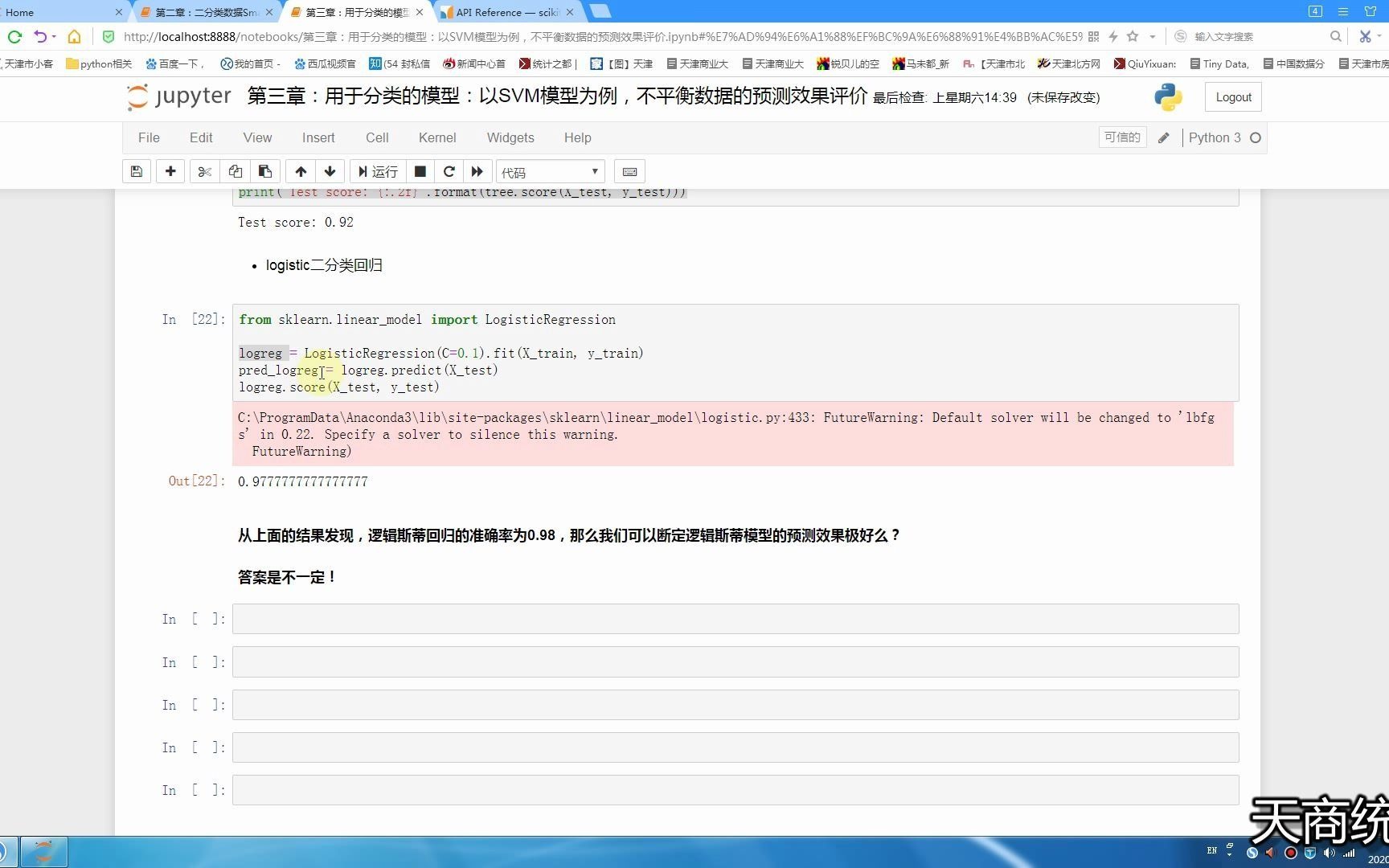Screen dimensions: 1389x868
Task: Click the notebook title to rename
Action: tap(557, 96)
